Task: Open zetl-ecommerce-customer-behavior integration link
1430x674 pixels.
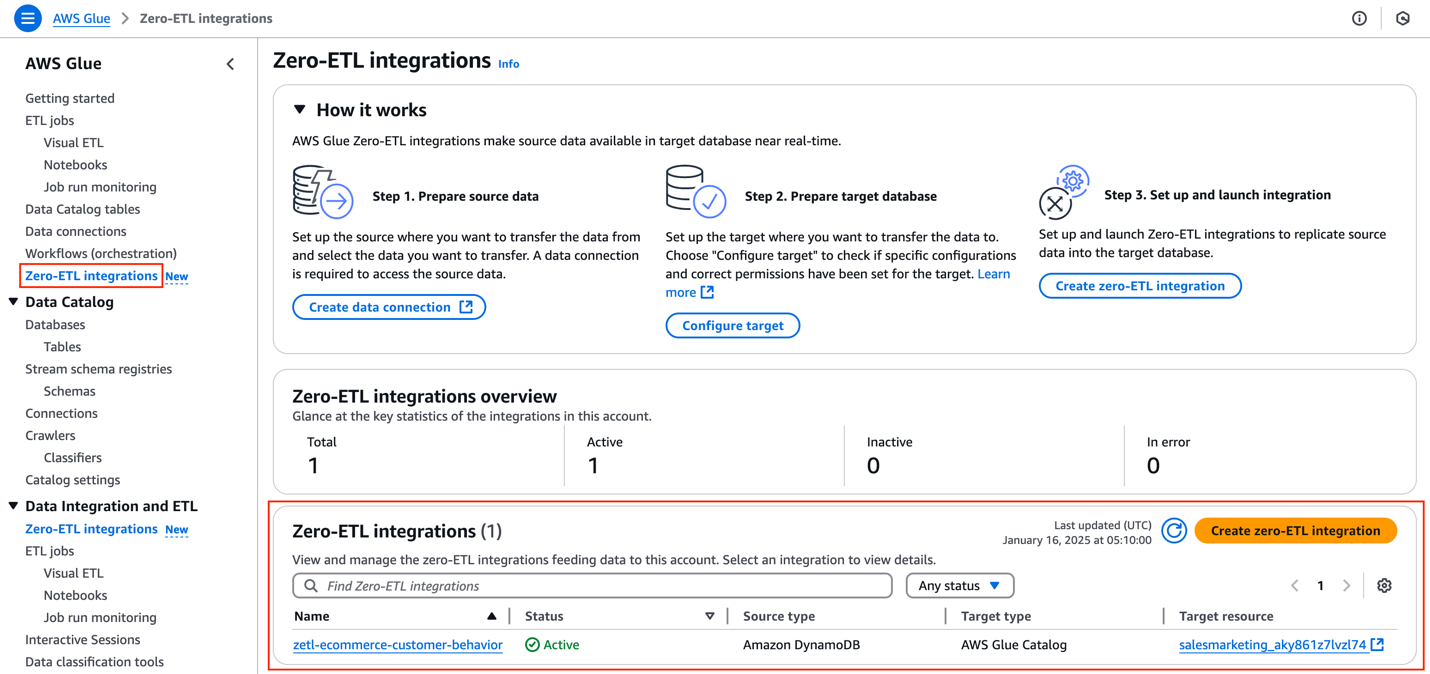Action: coord(397,645)
